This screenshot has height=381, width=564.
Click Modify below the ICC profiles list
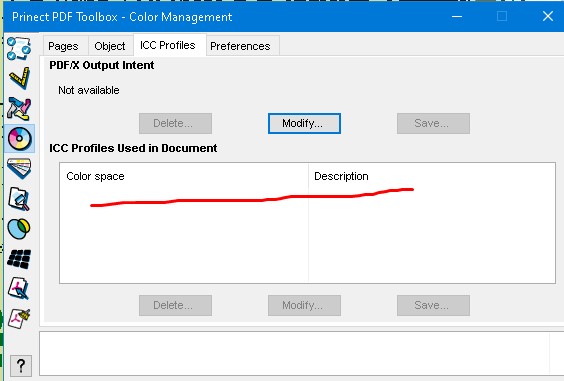pos(304,305)
